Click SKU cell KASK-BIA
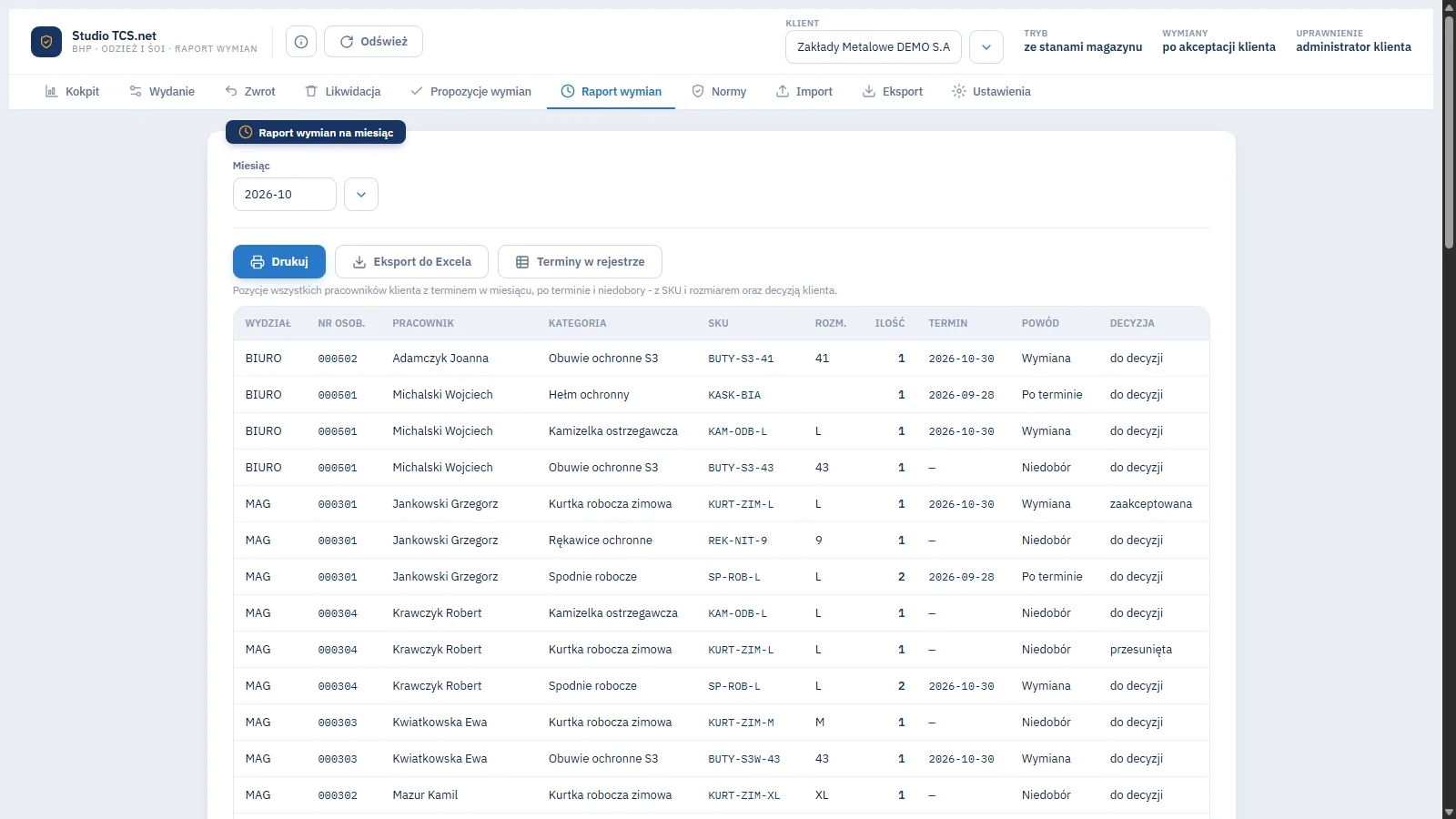The height and width of the screenshot is (819, 1456). click(734, 395)
